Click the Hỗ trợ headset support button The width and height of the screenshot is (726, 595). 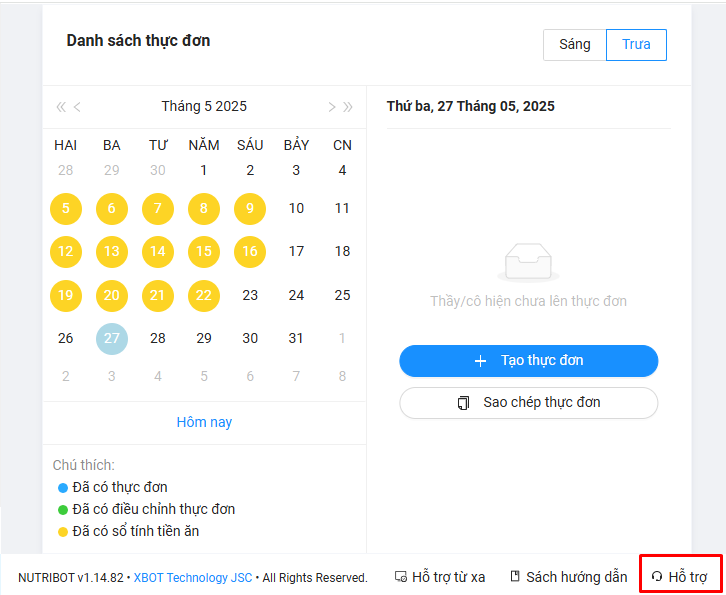pos(679,577)
